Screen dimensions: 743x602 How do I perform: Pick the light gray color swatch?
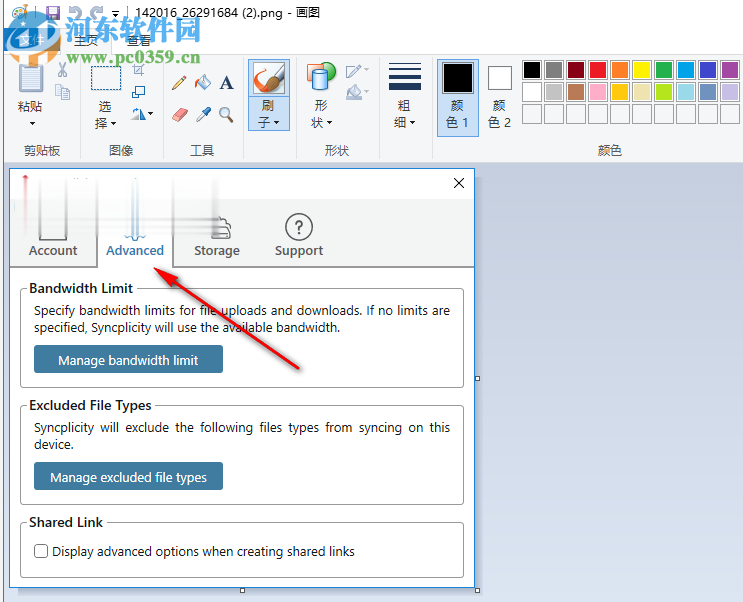[553, 92]
